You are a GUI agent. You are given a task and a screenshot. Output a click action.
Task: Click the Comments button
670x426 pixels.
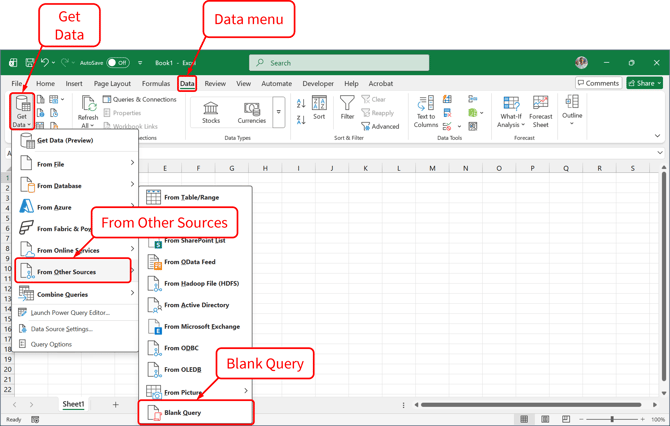coord(598,83)
